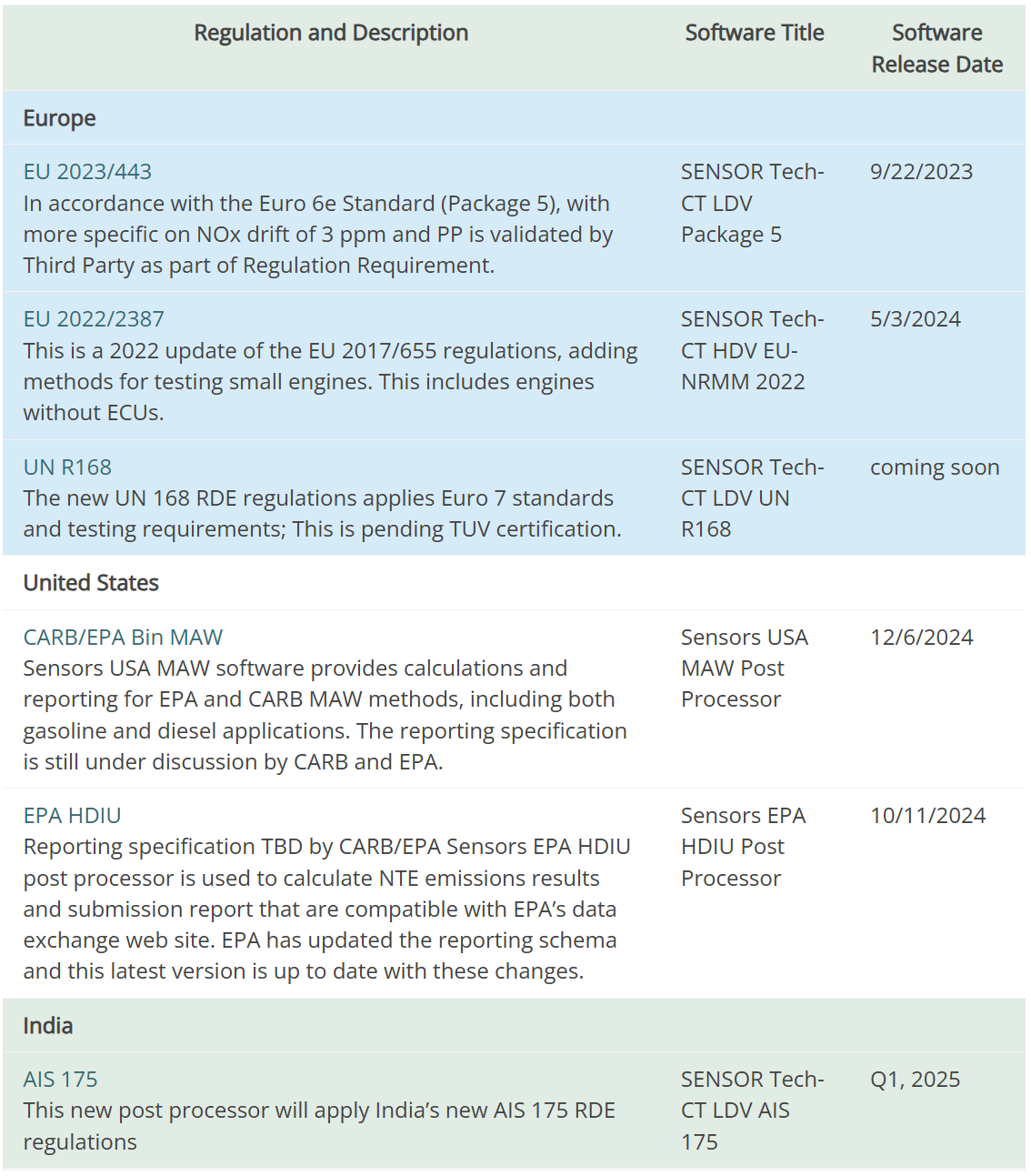
Task: Click the Regulation and Description column header
Action: click(x=331, y=34)
